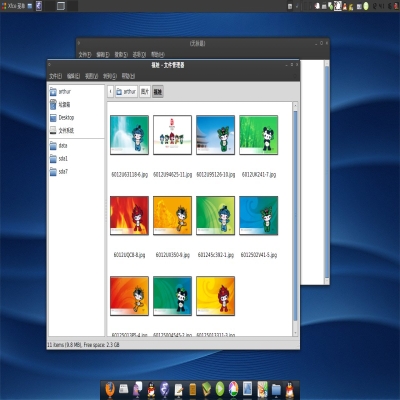The width and height of the screenshot is (400, 400).
Task: Select panda on teal swirl thumbnail
Action: point(172,296)
